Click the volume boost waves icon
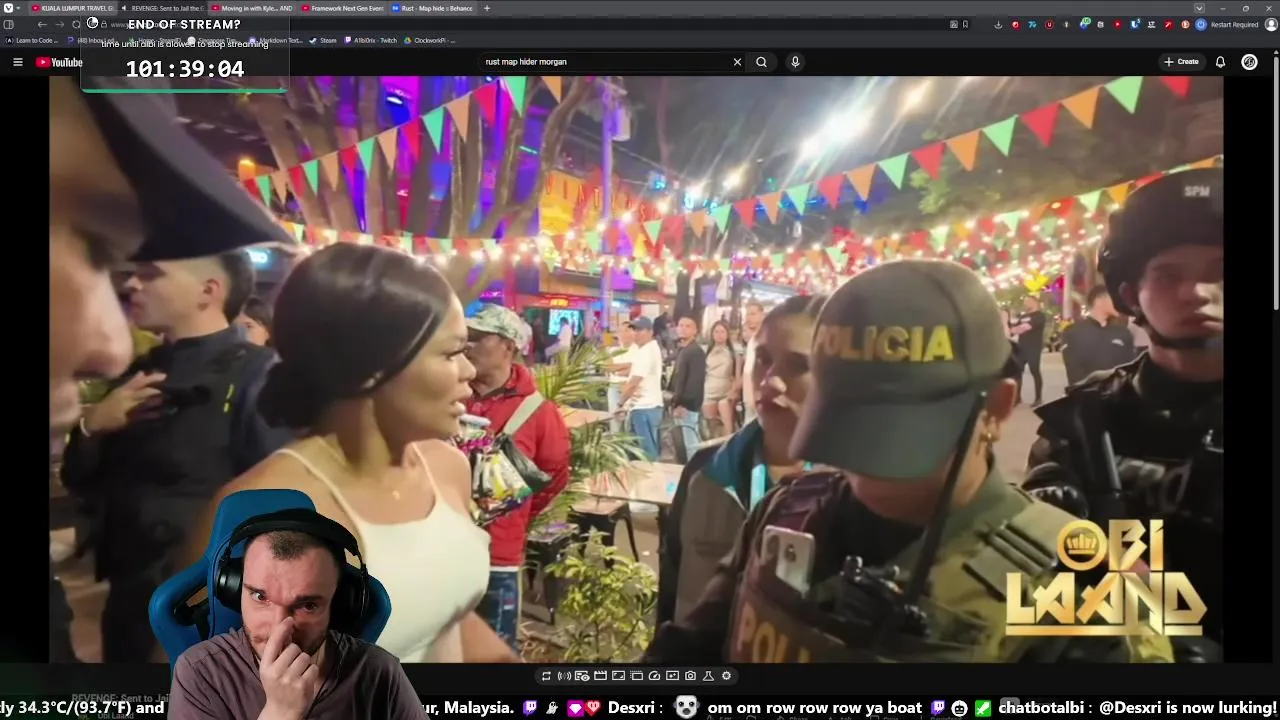The image size is (1280, 720). 564,676
